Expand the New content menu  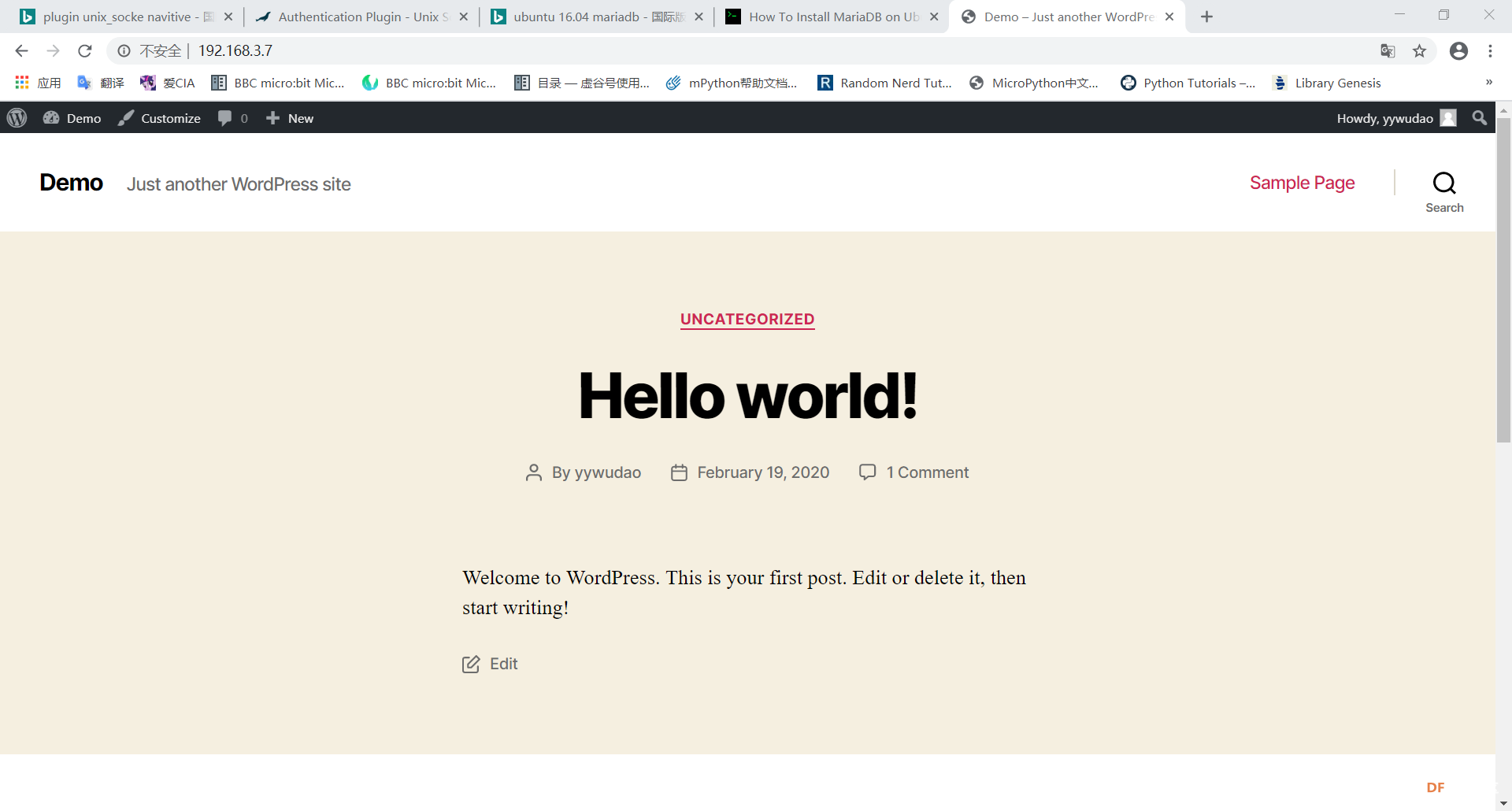click(x=290, y=118)
